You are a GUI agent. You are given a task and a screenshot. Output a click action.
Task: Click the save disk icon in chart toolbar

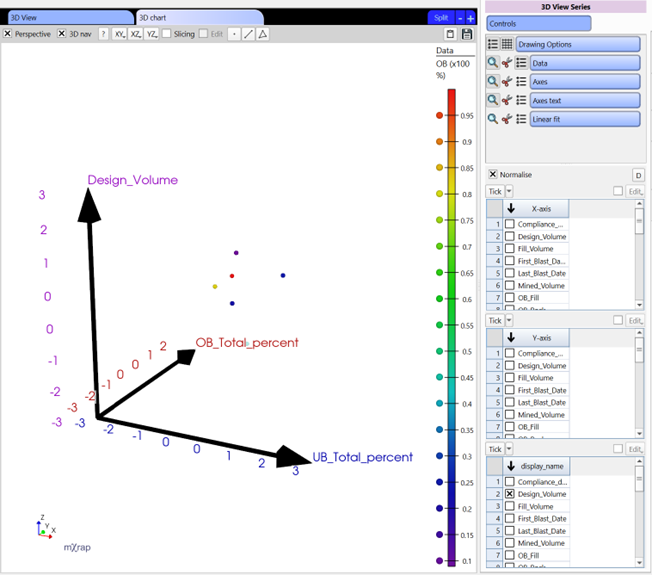click(x=467, y=34)
